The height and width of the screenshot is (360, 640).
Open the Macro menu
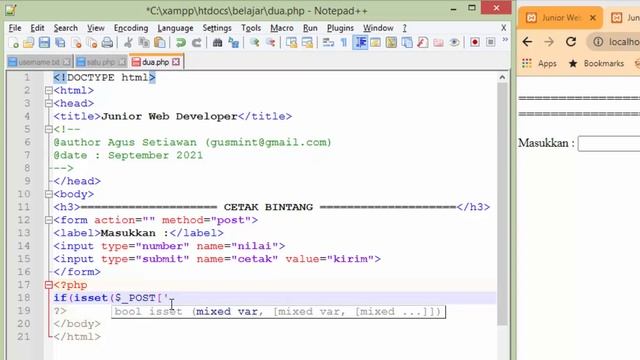click(282, 28)
